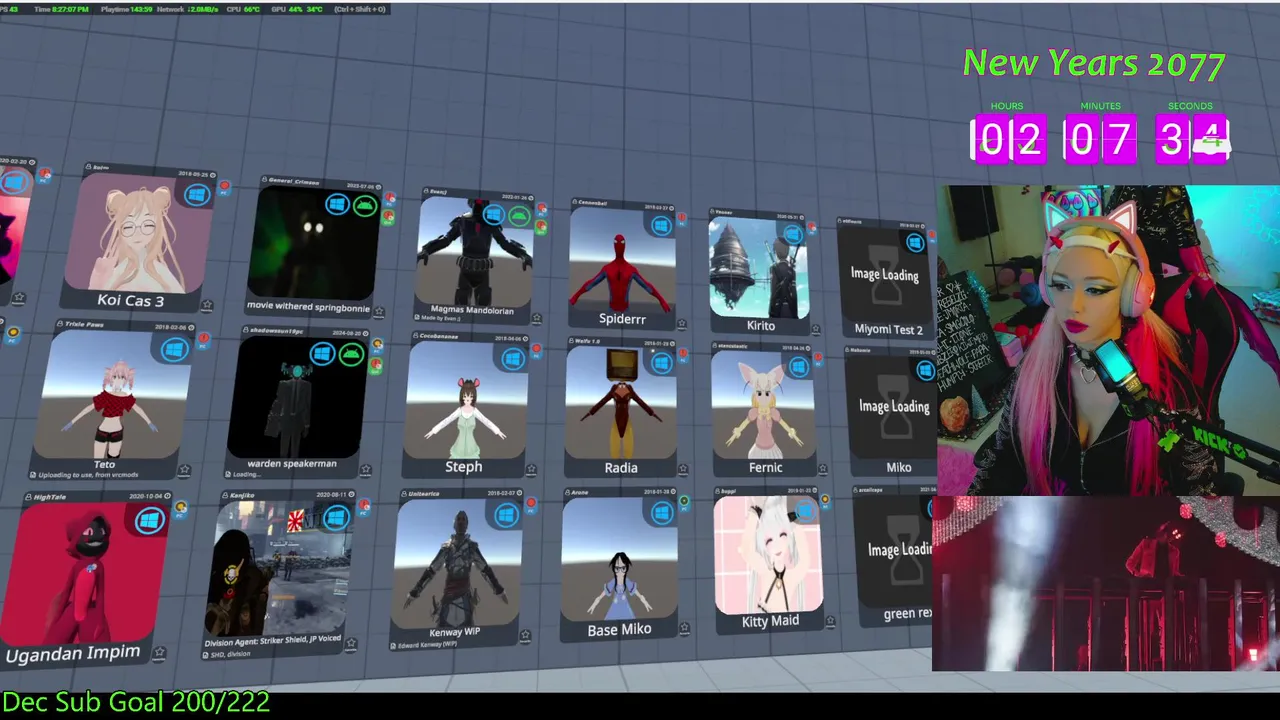This screenshot has height=720, width=1280.
Task: Click Windows platform icon on Radia card
Action: 660,364
